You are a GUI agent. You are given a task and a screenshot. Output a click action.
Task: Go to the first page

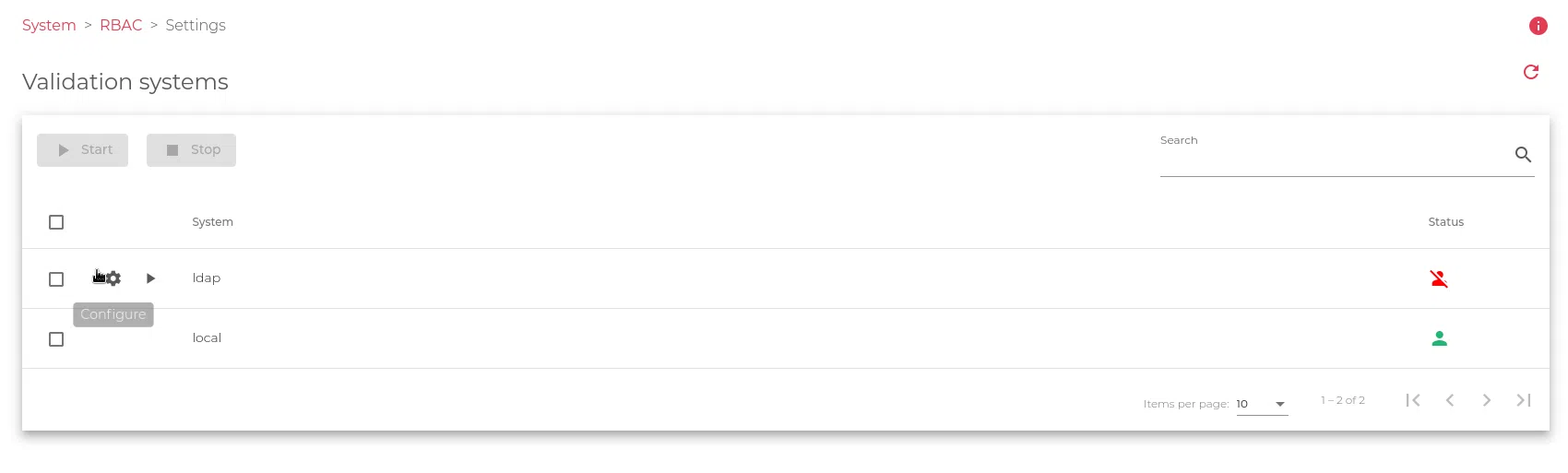[x=1413, y=400]
